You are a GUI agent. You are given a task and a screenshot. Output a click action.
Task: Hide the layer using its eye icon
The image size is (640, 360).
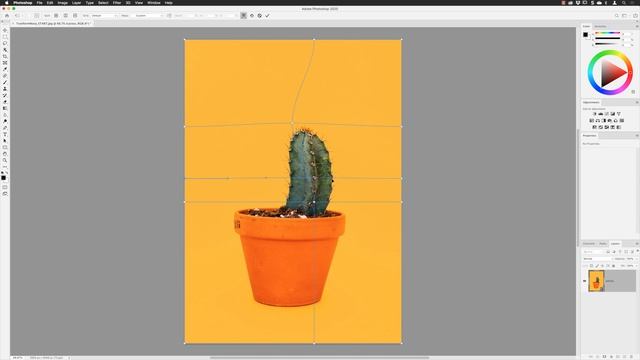[584, 281]
